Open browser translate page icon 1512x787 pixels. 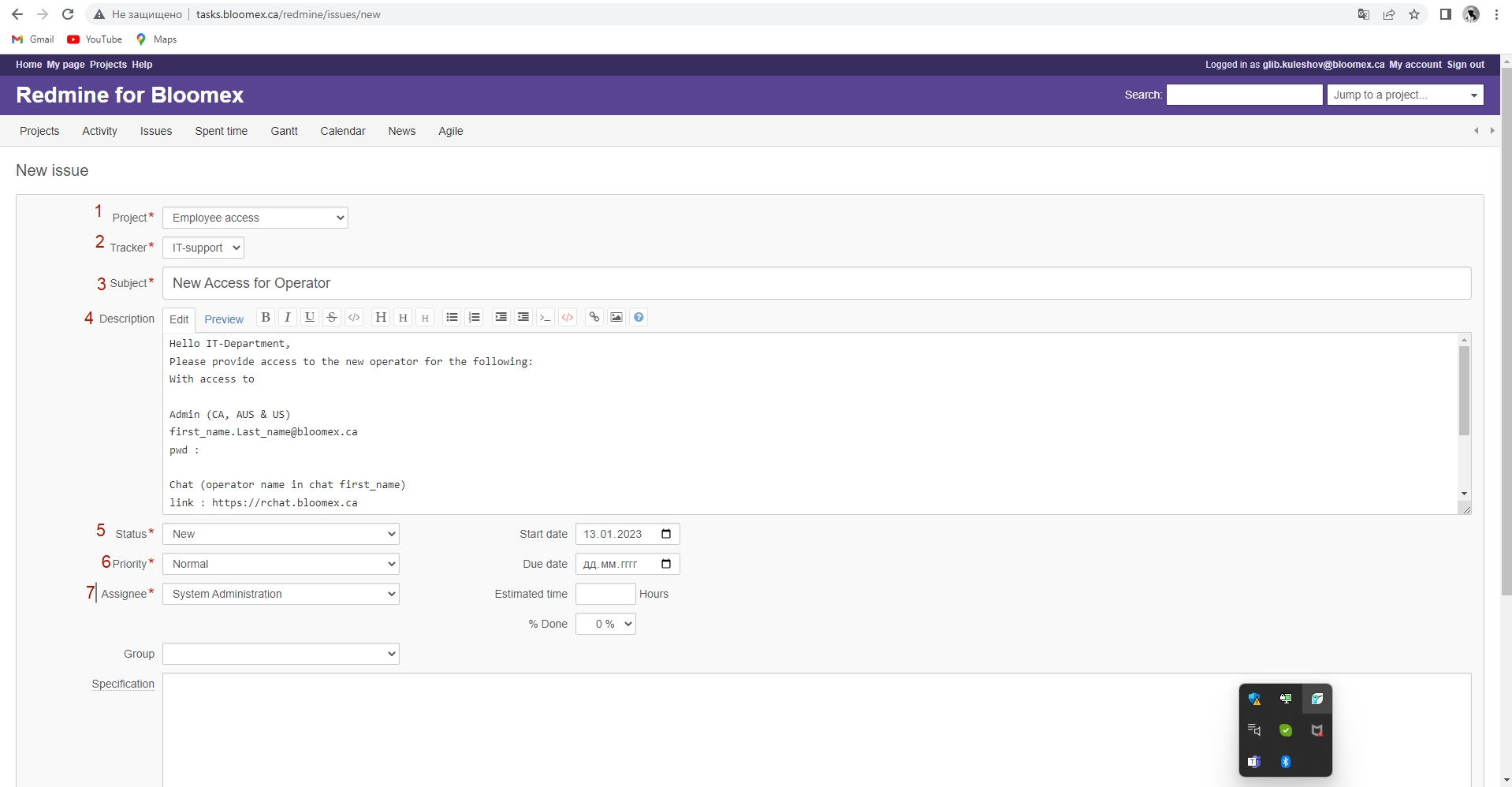coord(1364,14)
